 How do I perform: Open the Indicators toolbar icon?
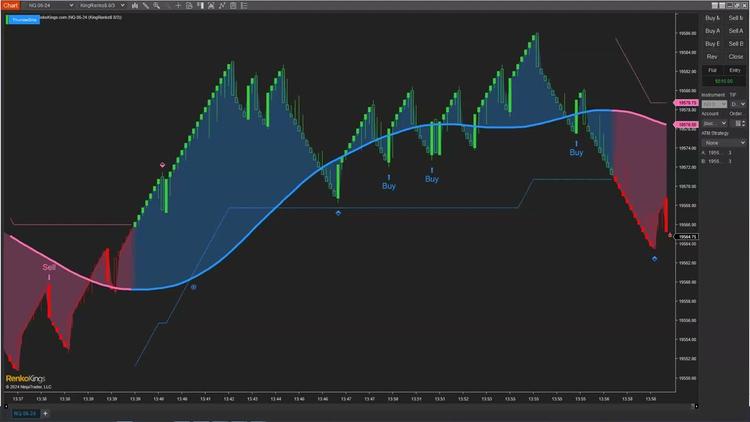(x=211, y=5)
